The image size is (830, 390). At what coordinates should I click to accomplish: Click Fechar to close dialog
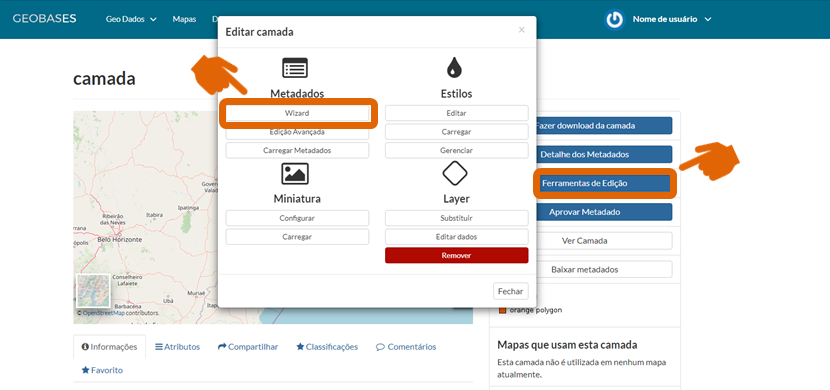click(511, 291)
